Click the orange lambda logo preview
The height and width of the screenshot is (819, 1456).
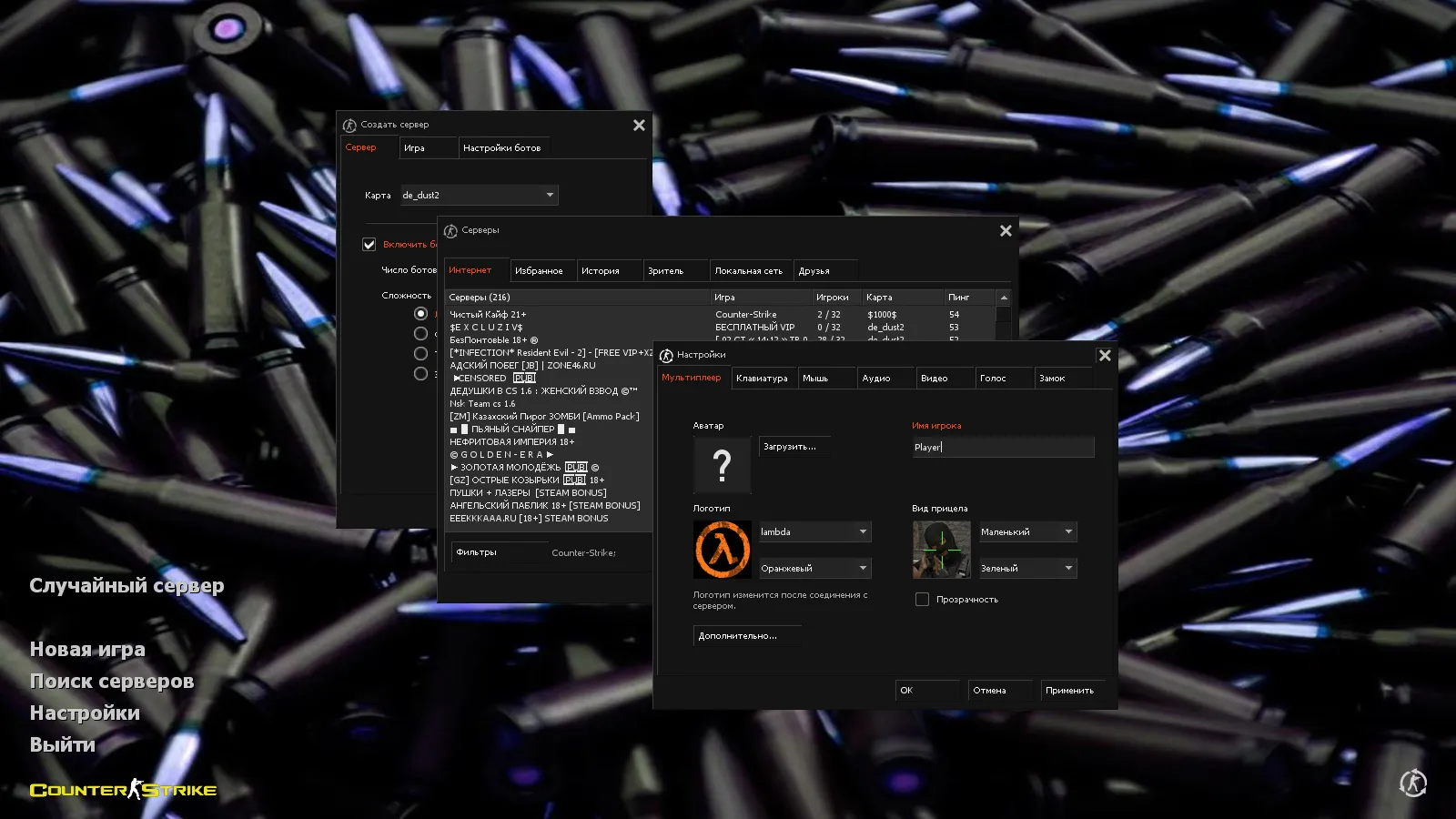[x=722, y=549]
